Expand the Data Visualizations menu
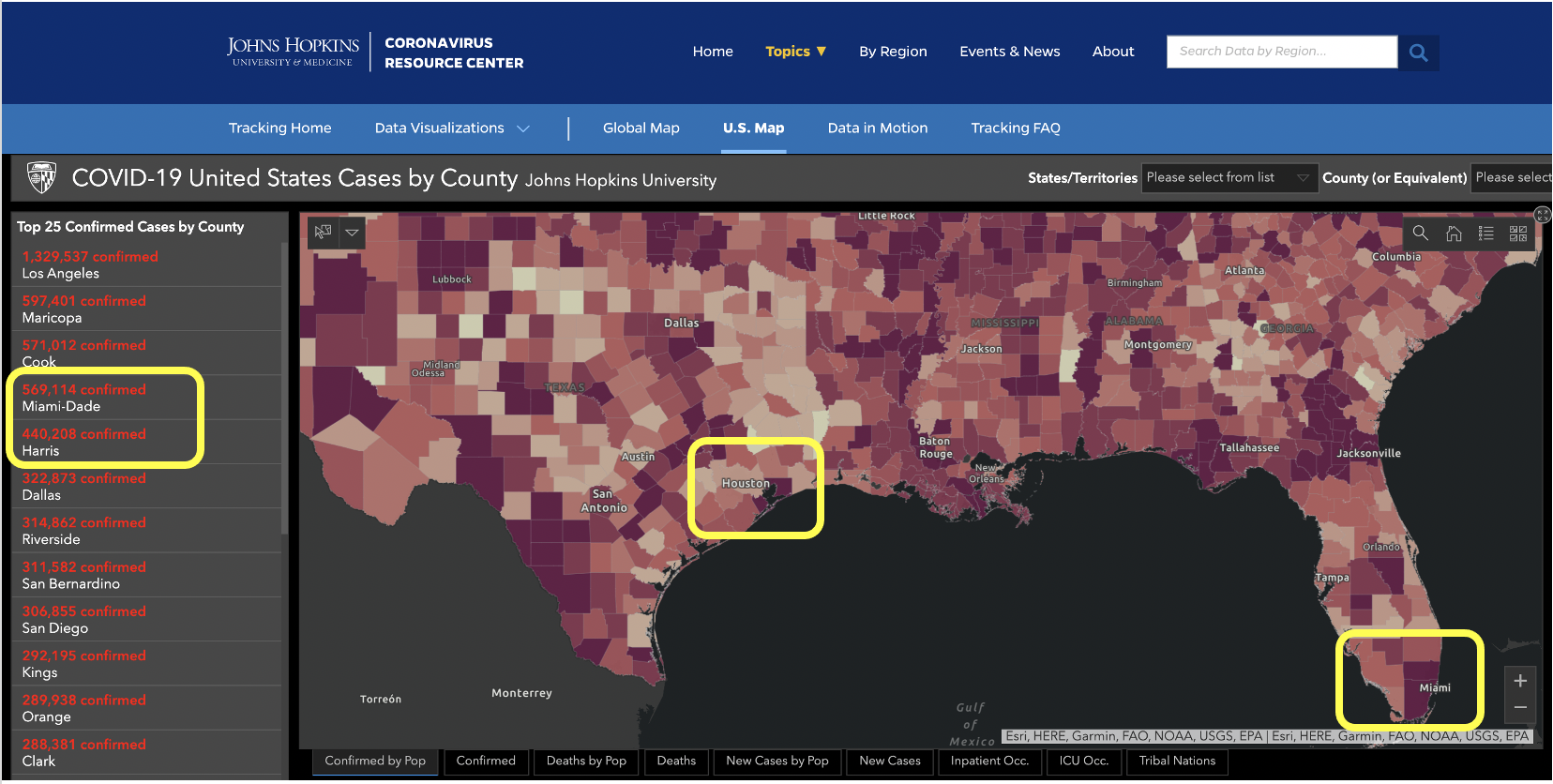Image resolution: width=1553 pixels, height=784 pixels. pyautogui.click(x=452, y=128)
